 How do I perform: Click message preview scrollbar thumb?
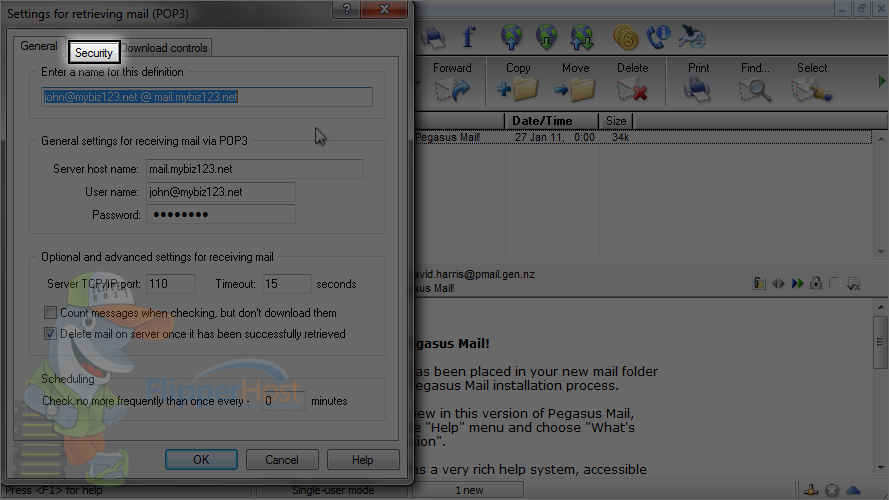tap(880, 342)
